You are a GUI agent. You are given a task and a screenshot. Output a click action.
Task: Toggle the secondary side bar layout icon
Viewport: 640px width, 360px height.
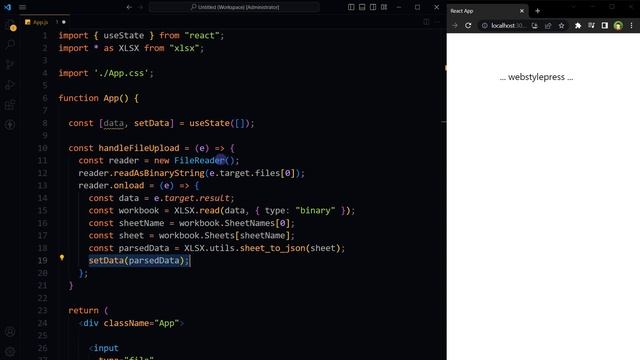[x=373, y=7]
